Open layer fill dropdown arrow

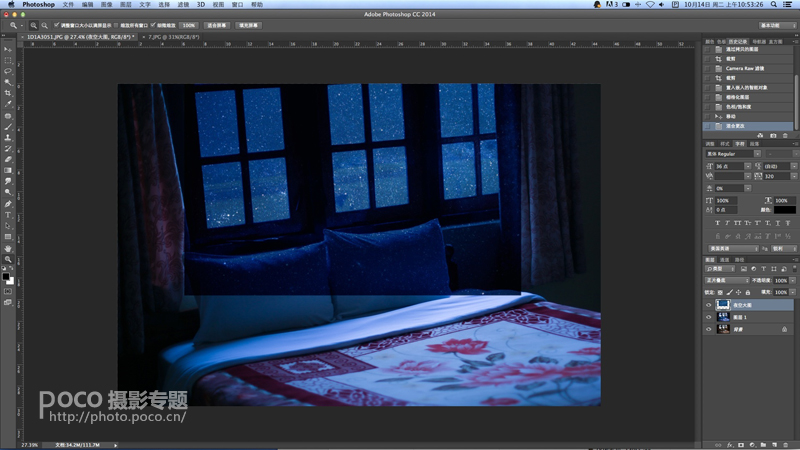793,292
